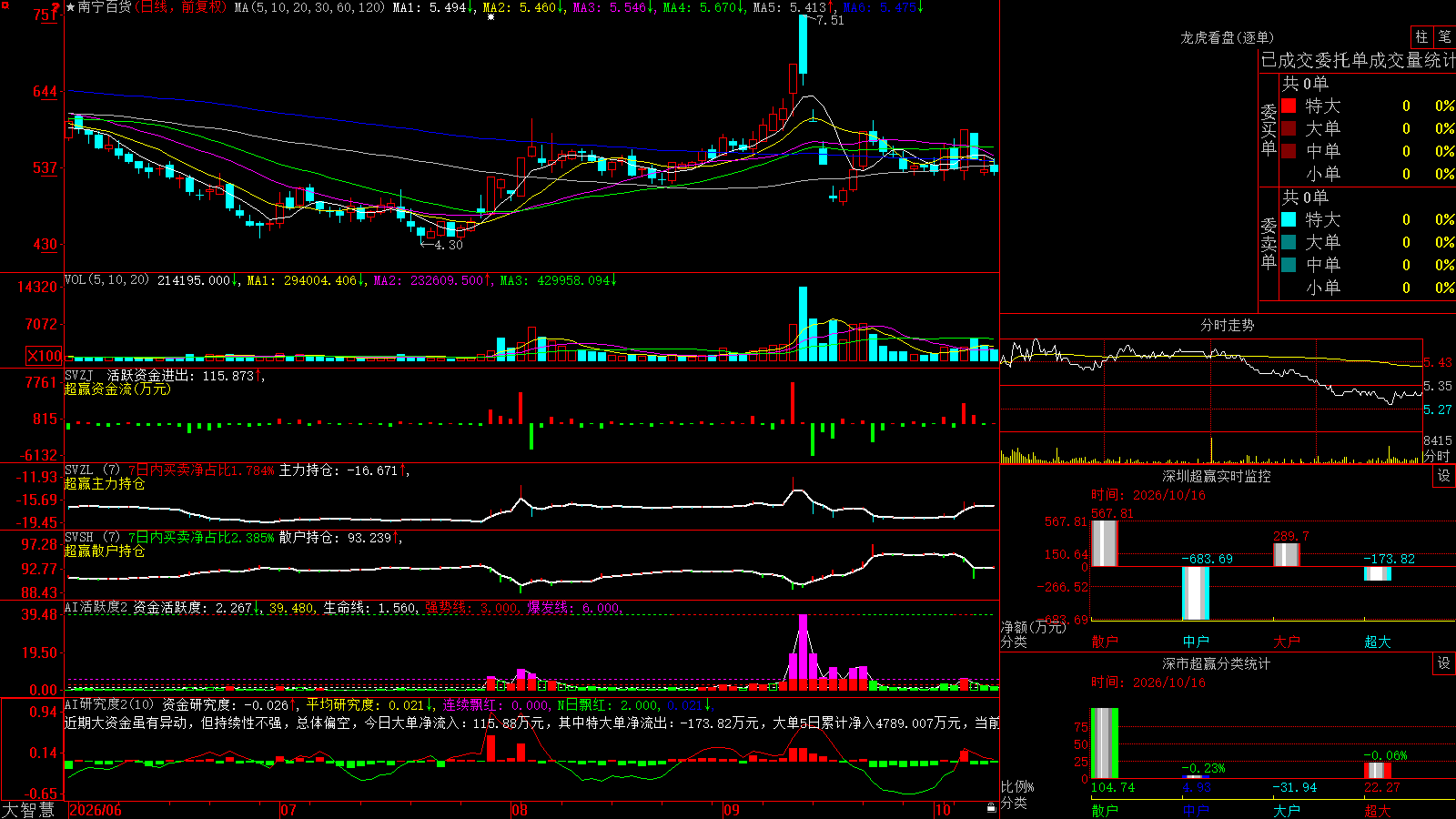Click the red question mark icon above 757
Screen dimensions: 1456x819
(56, 5)
